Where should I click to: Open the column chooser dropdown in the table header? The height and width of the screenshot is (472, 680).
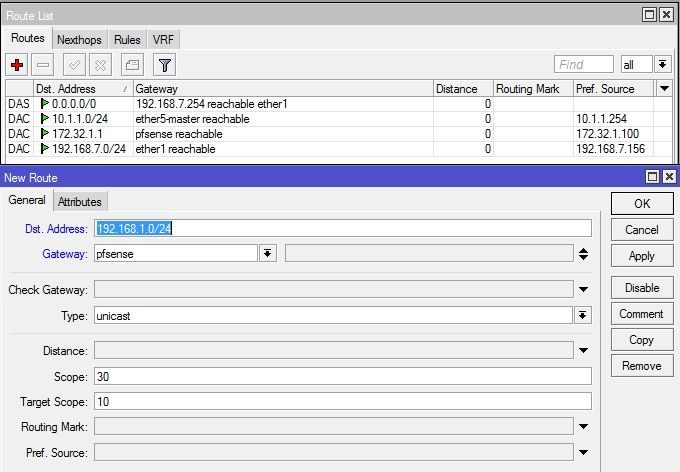664,88
